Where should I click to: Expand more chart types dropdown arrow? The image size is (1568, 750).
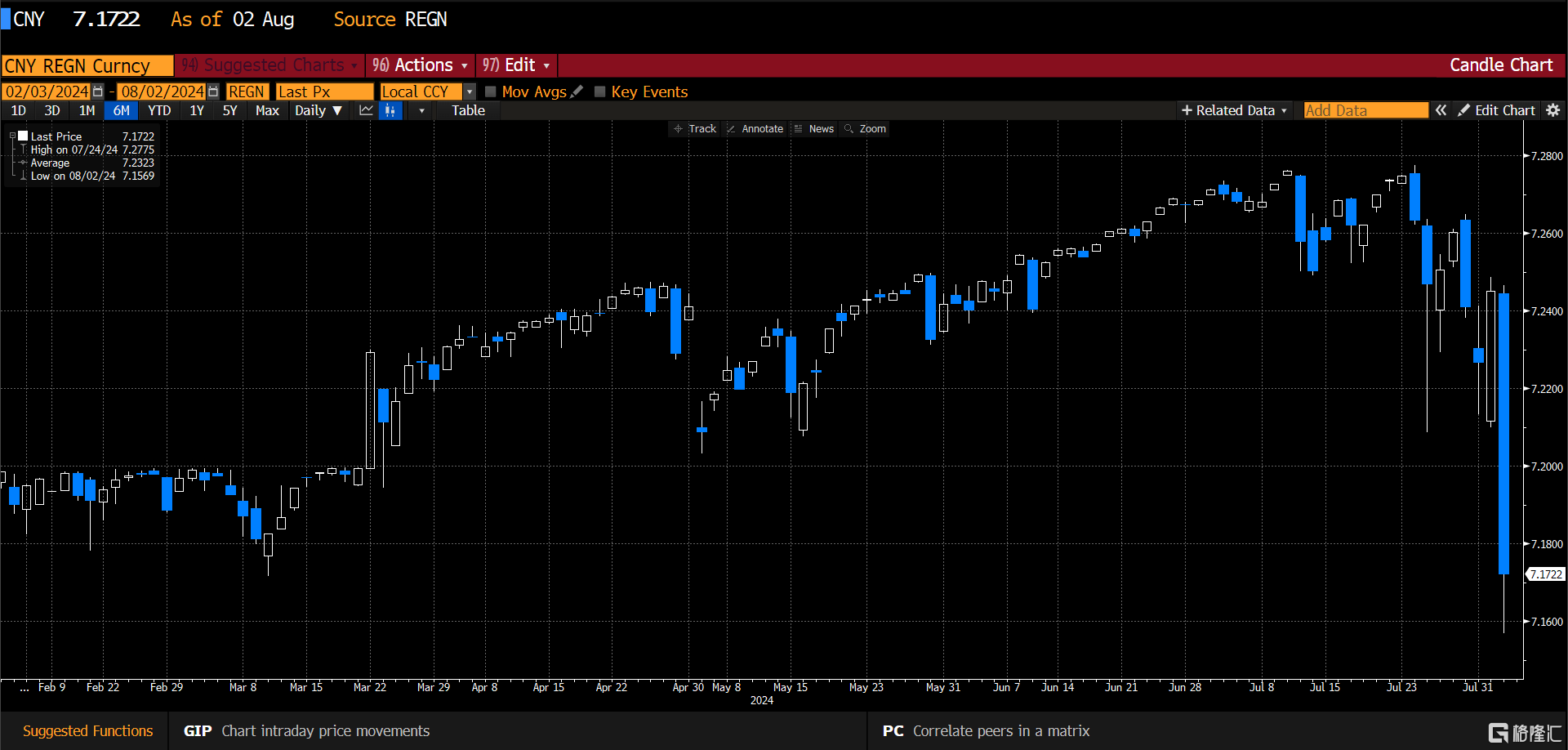[x=421, y=110]
